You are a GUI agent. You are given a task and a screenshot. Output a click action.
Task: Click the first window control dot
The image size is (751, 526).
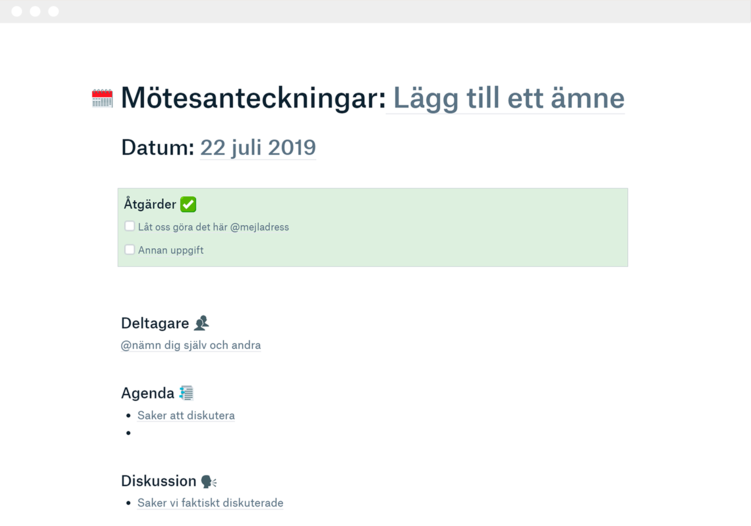[17, 11]
